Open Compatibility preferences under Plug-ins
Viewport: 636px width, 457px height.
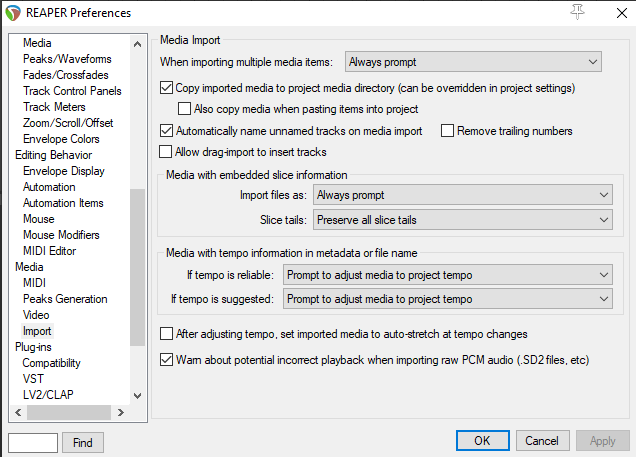(x=51, y=363)
